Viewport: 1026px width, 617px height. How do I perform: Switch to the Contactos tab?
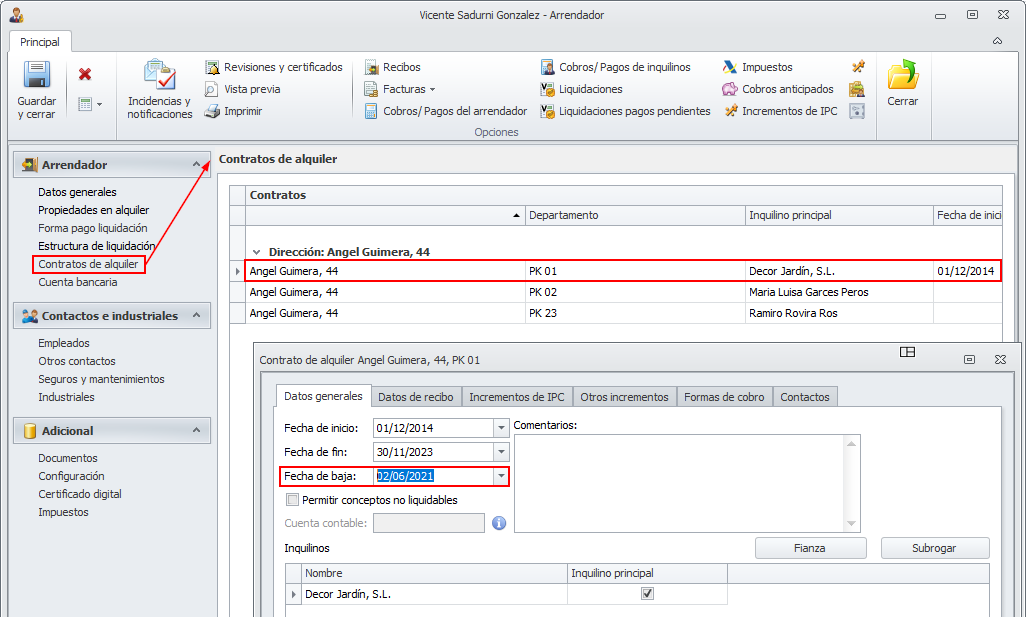pyautogui.click(x=805, y=397)
